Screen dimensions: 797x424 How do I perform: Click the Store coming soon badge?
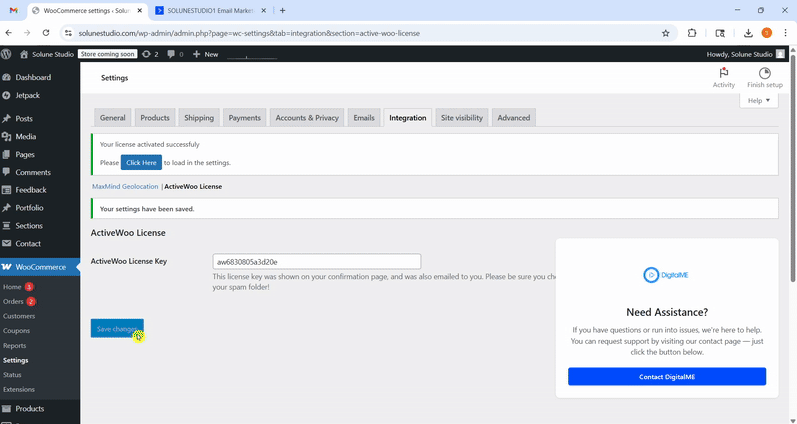coord(107,54)
